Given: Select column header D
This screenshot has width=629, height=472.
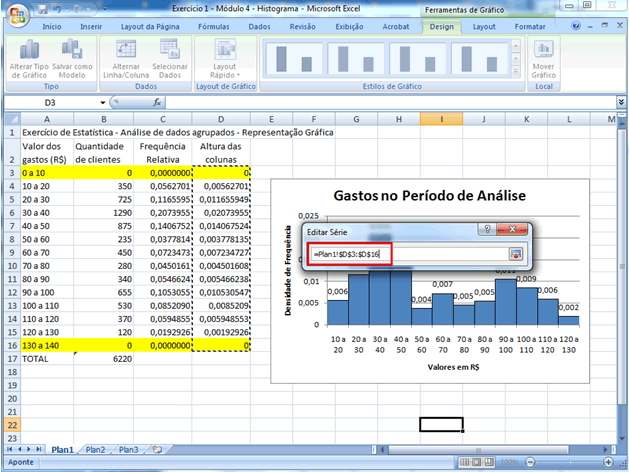Looking at the screenshot, I should pyautogui.click(x=220, y=118).
